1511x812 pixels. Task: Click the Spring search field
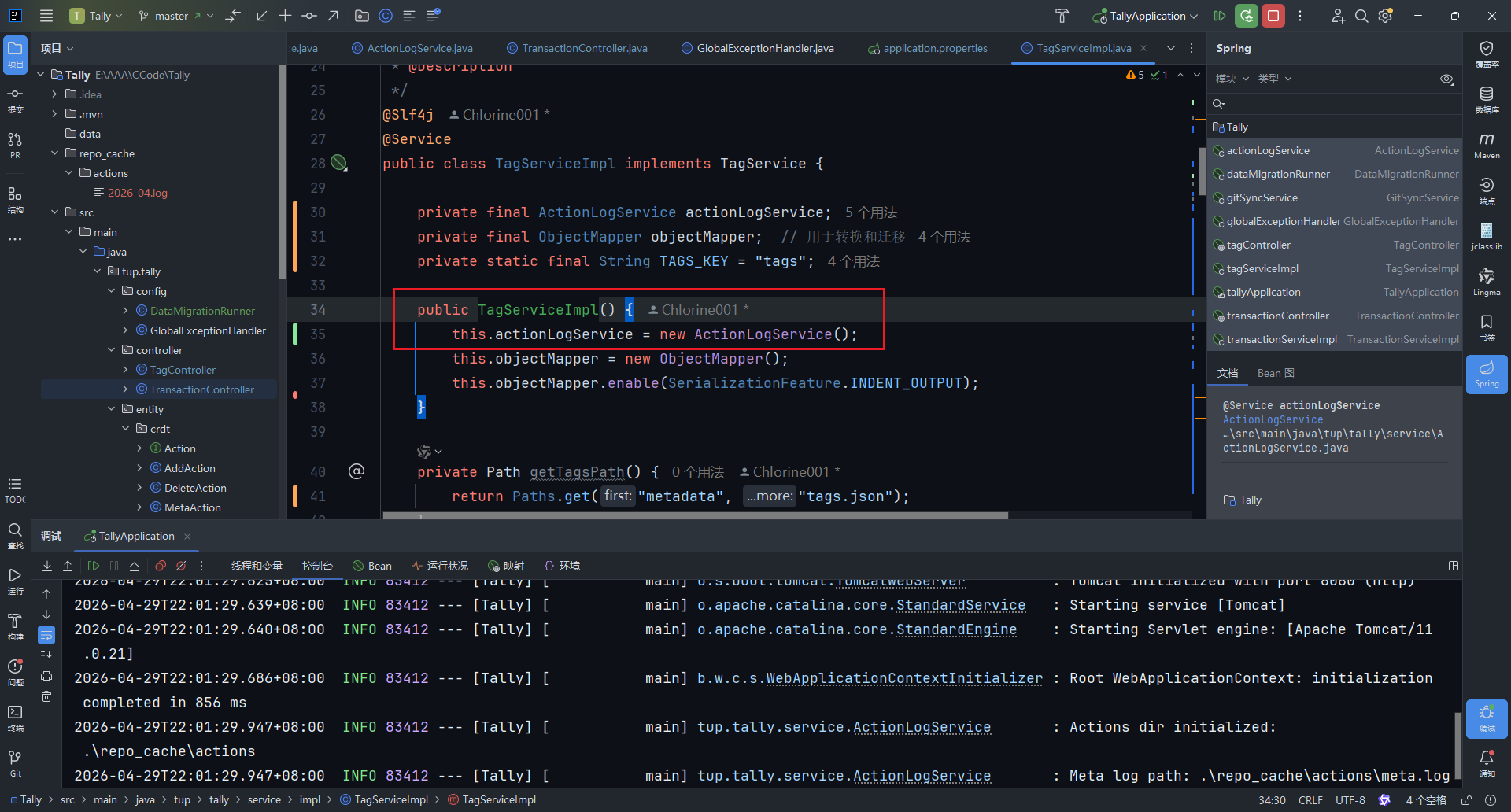[x=1335, y=104]
